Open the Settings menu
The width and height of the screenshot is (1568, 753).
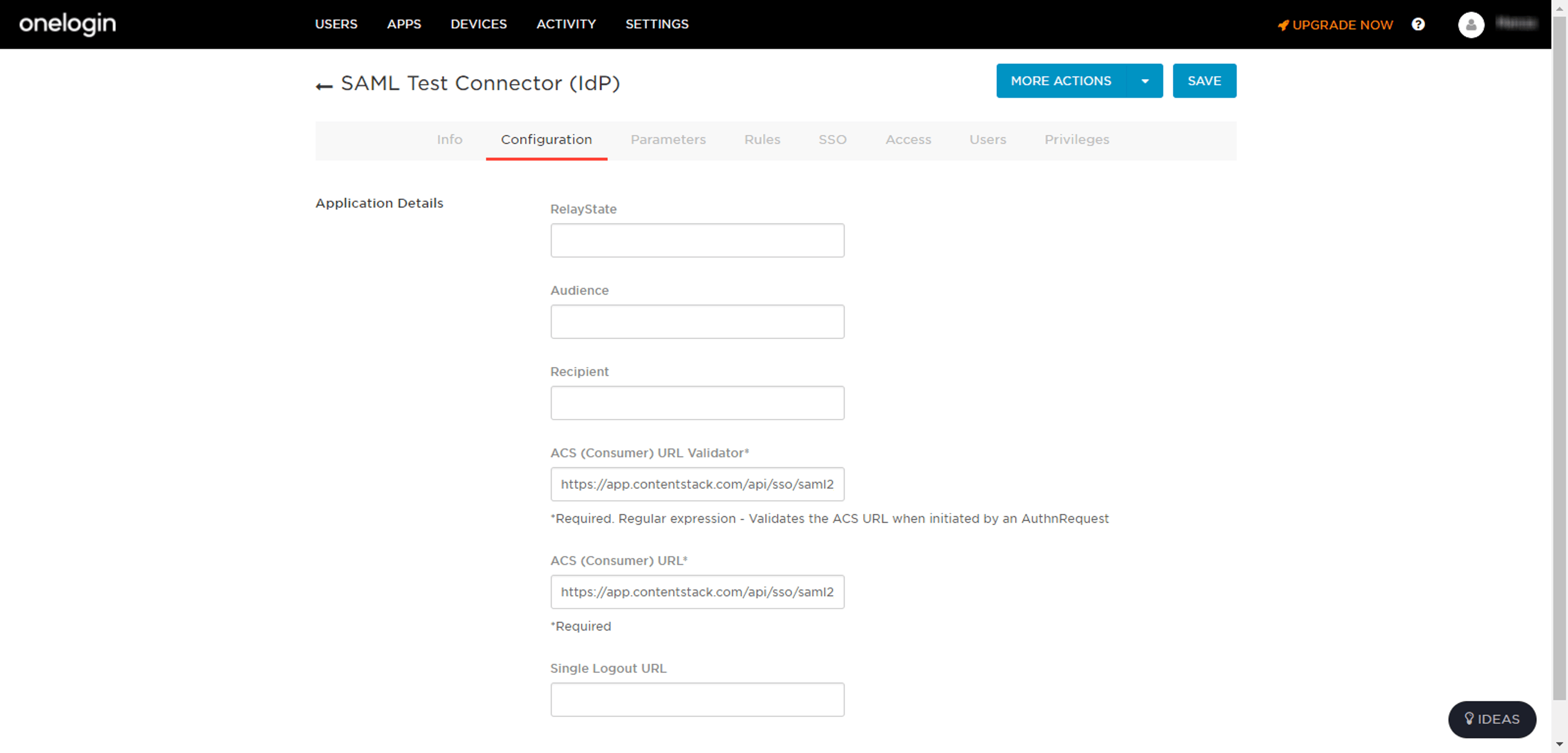pos(657,24)
